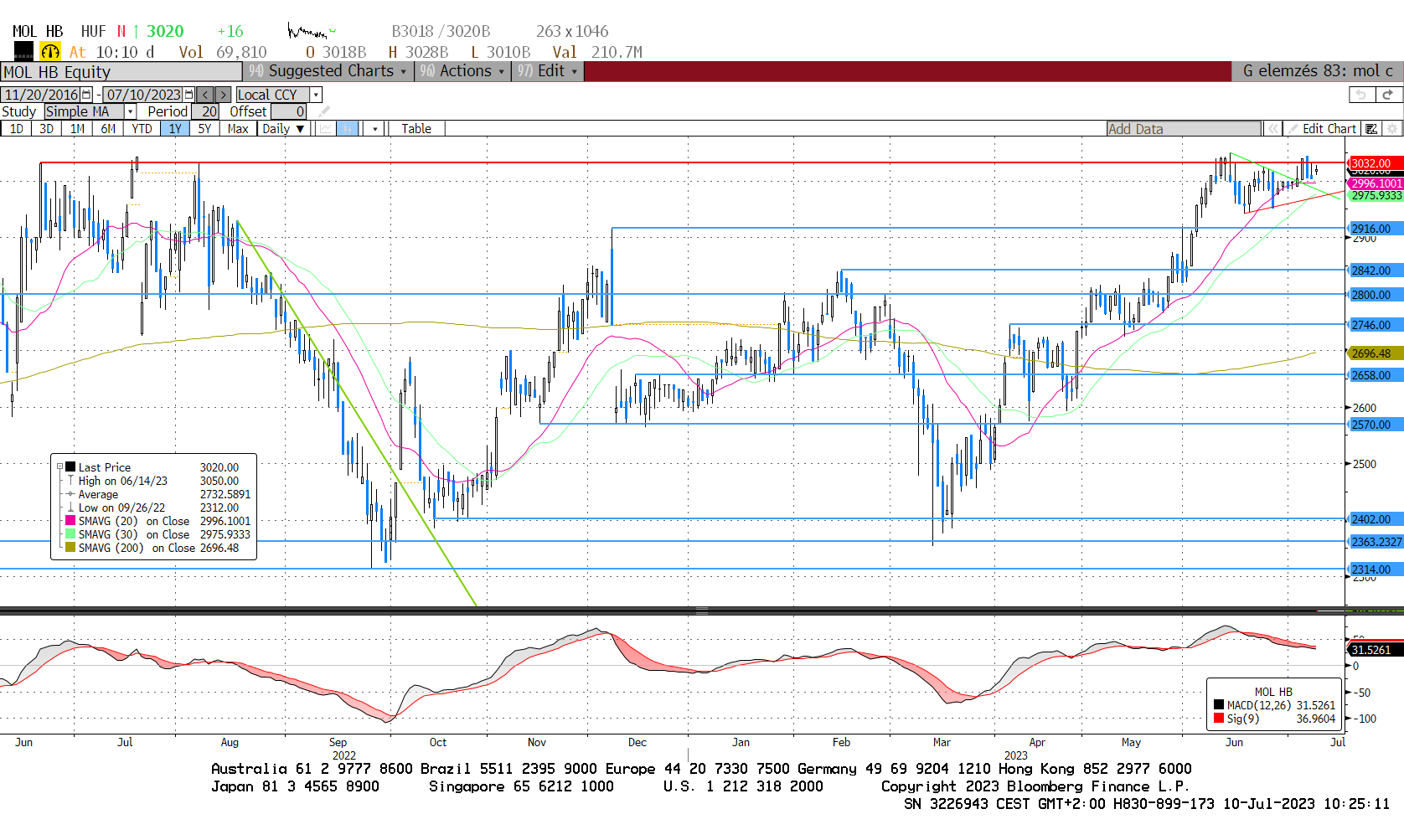Open chart settings gear icon

(x=1392, y=129)
